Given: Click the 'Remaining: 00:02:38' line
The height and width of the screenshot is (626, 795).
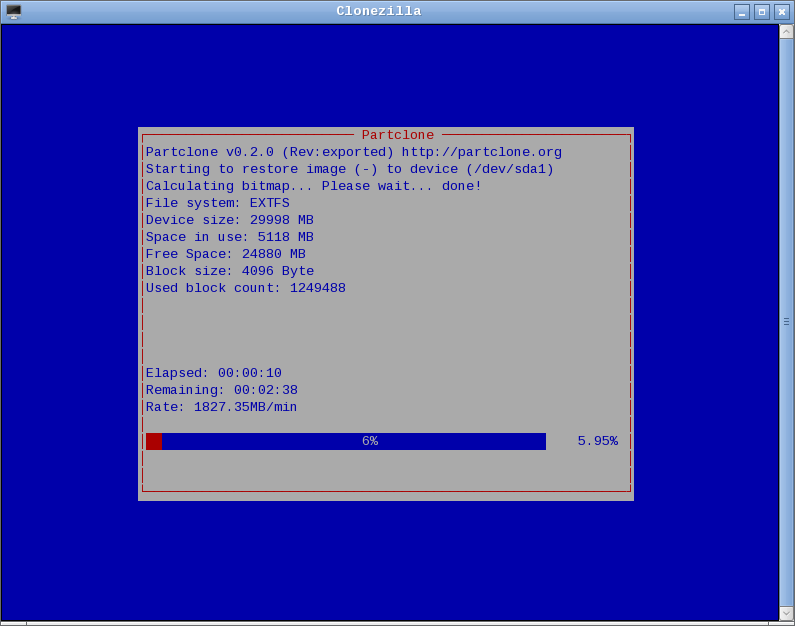Looking at the screenshot, I should (222, 390).
